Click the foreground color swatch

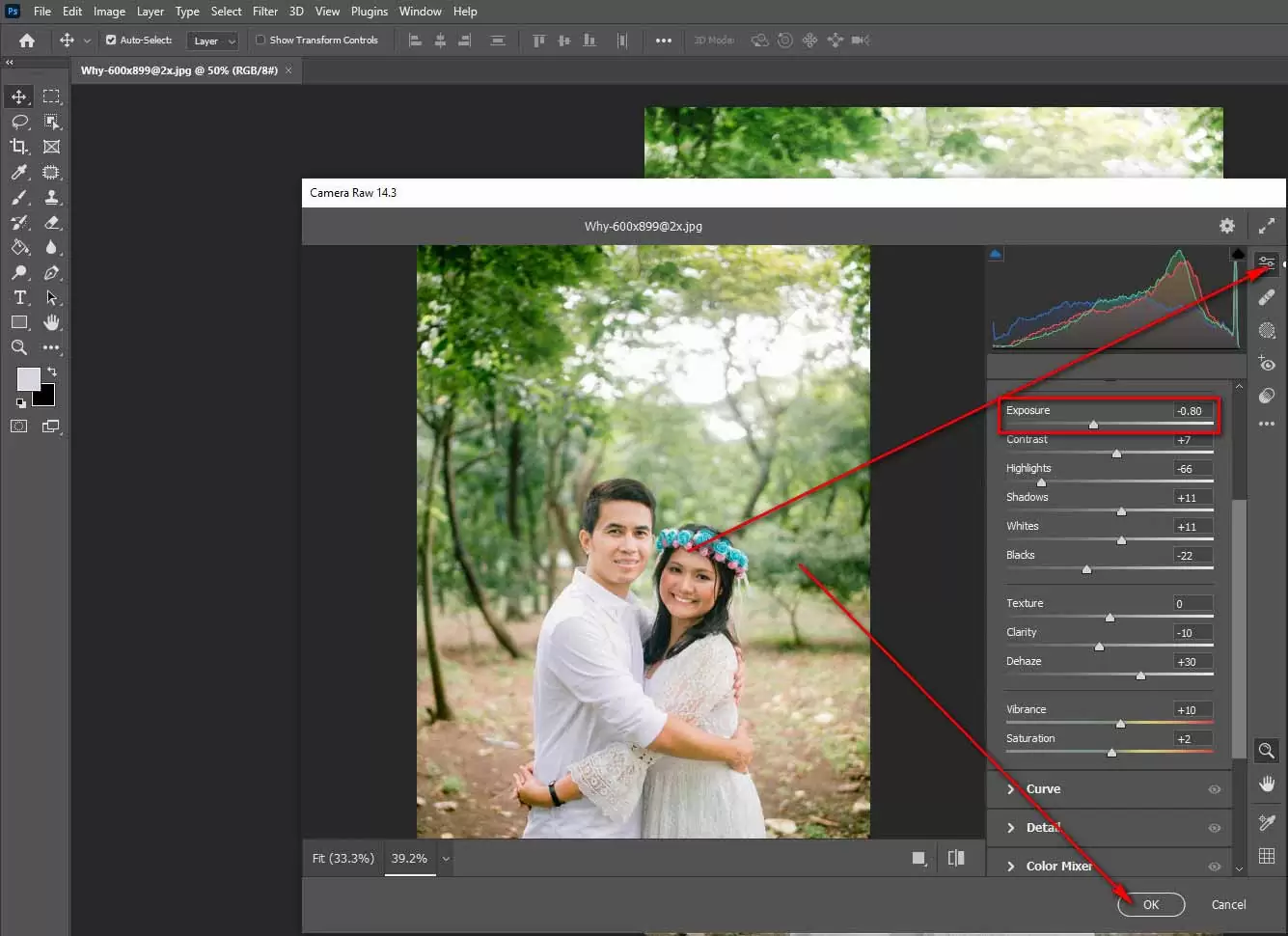[x=28, y=378]
